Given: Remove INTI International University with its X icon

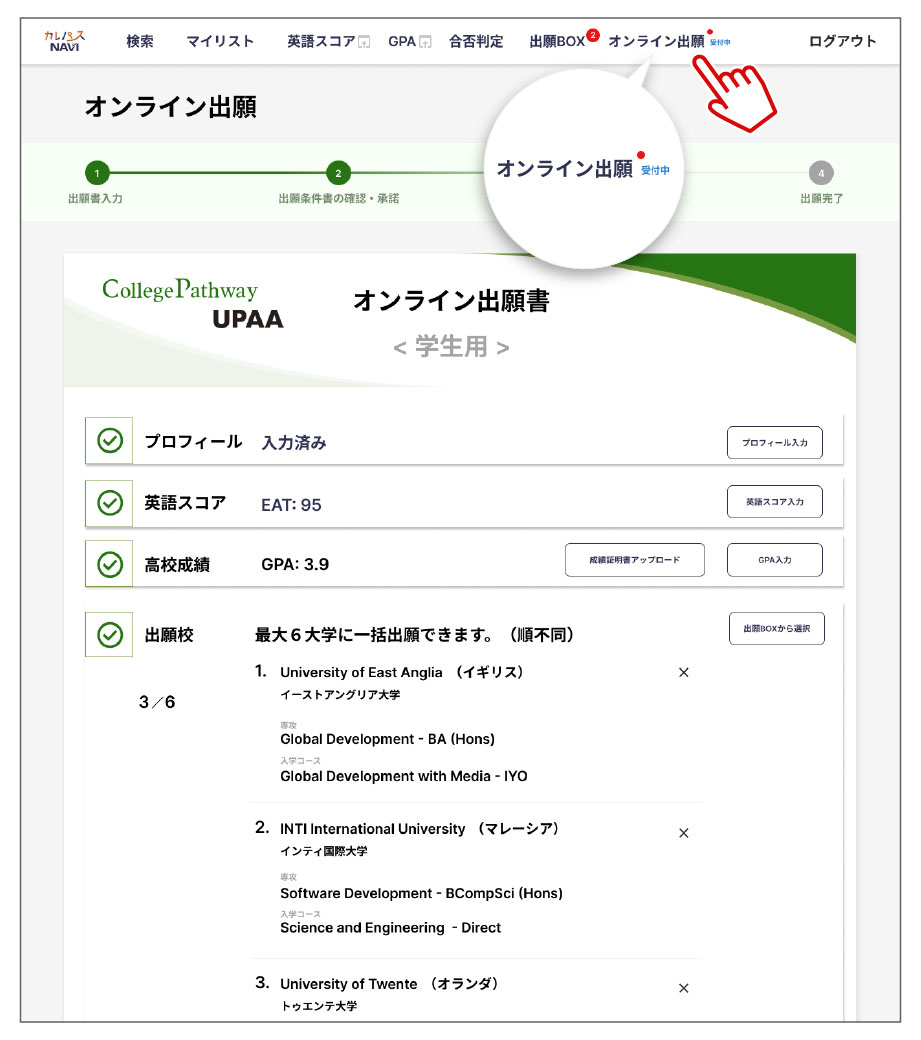Looking at the screenshot, I should click(684, 833).
